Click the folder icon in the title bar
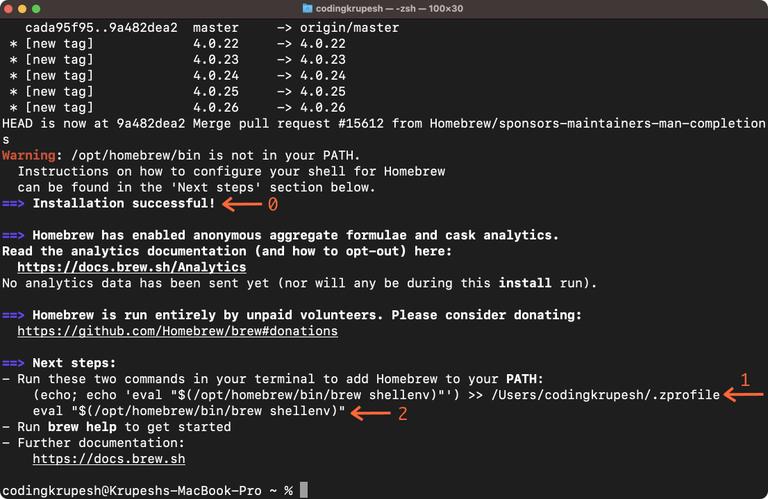Image resolution: width=768 pixels, height=499 pixels. tap(307, 8)
